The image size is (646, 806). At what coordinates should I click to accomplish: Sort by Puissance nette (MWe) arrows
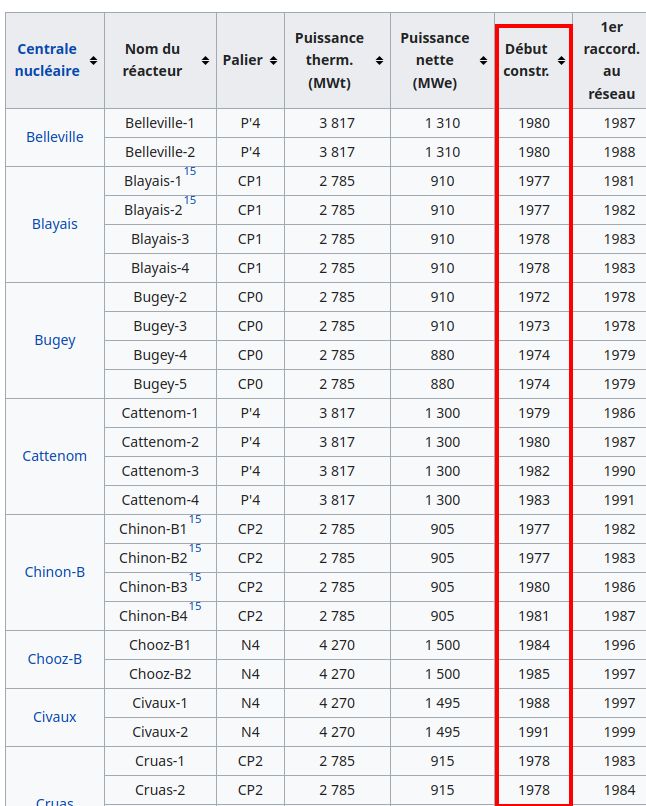pyautogui.click(x=483, y=61)
